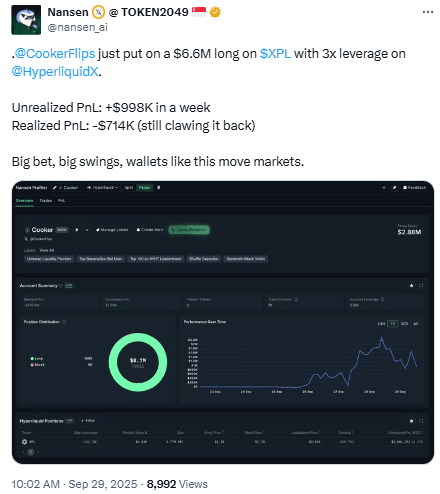Open the @HyperliquidX mention link

click(55, 72)
